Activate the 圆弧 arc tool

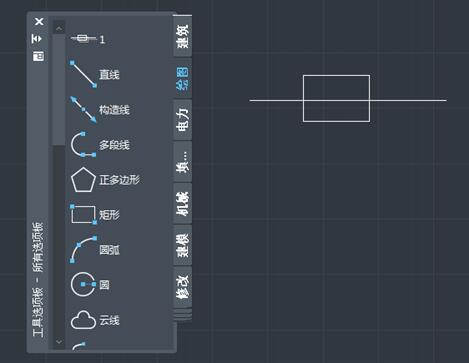[x=95, y=250]
